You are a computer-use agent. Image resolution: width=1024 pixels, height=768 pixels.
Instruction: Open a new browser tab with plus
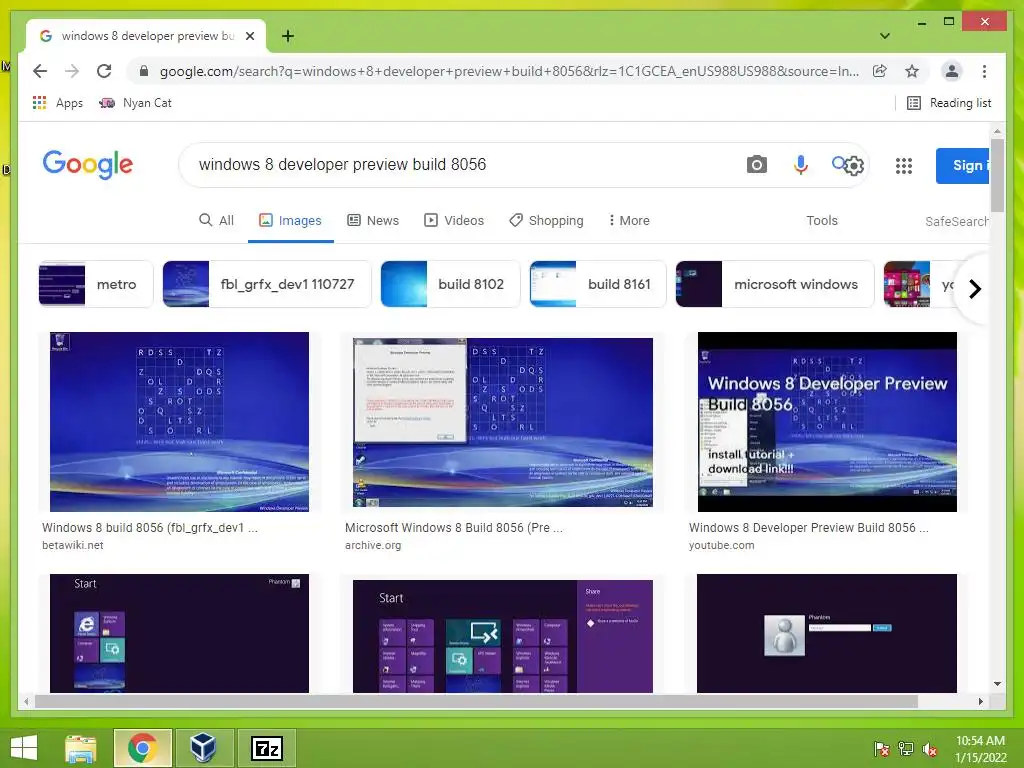287,36
